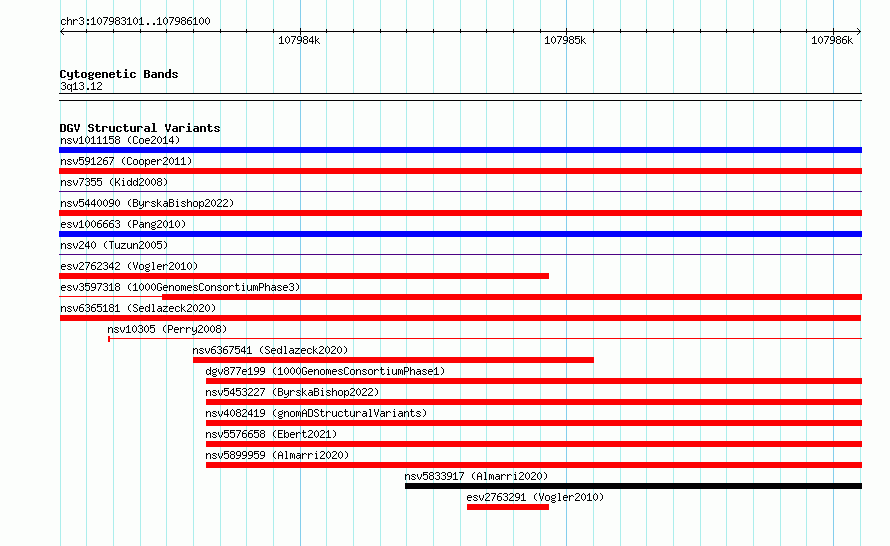Click the nsv1011158 (Coe2014) label
890x546 pixels.
click(120, 140)
